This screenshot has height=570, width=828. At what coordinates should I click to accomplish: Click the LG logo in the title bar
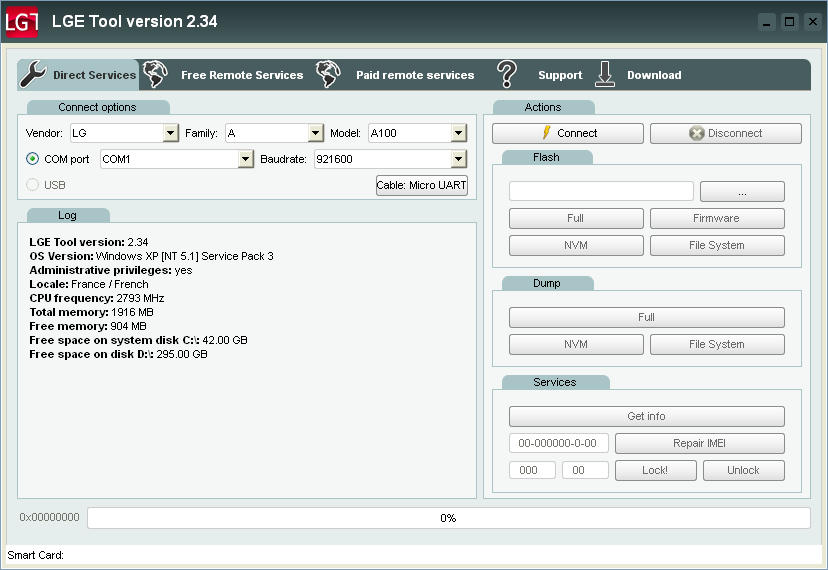22,22
